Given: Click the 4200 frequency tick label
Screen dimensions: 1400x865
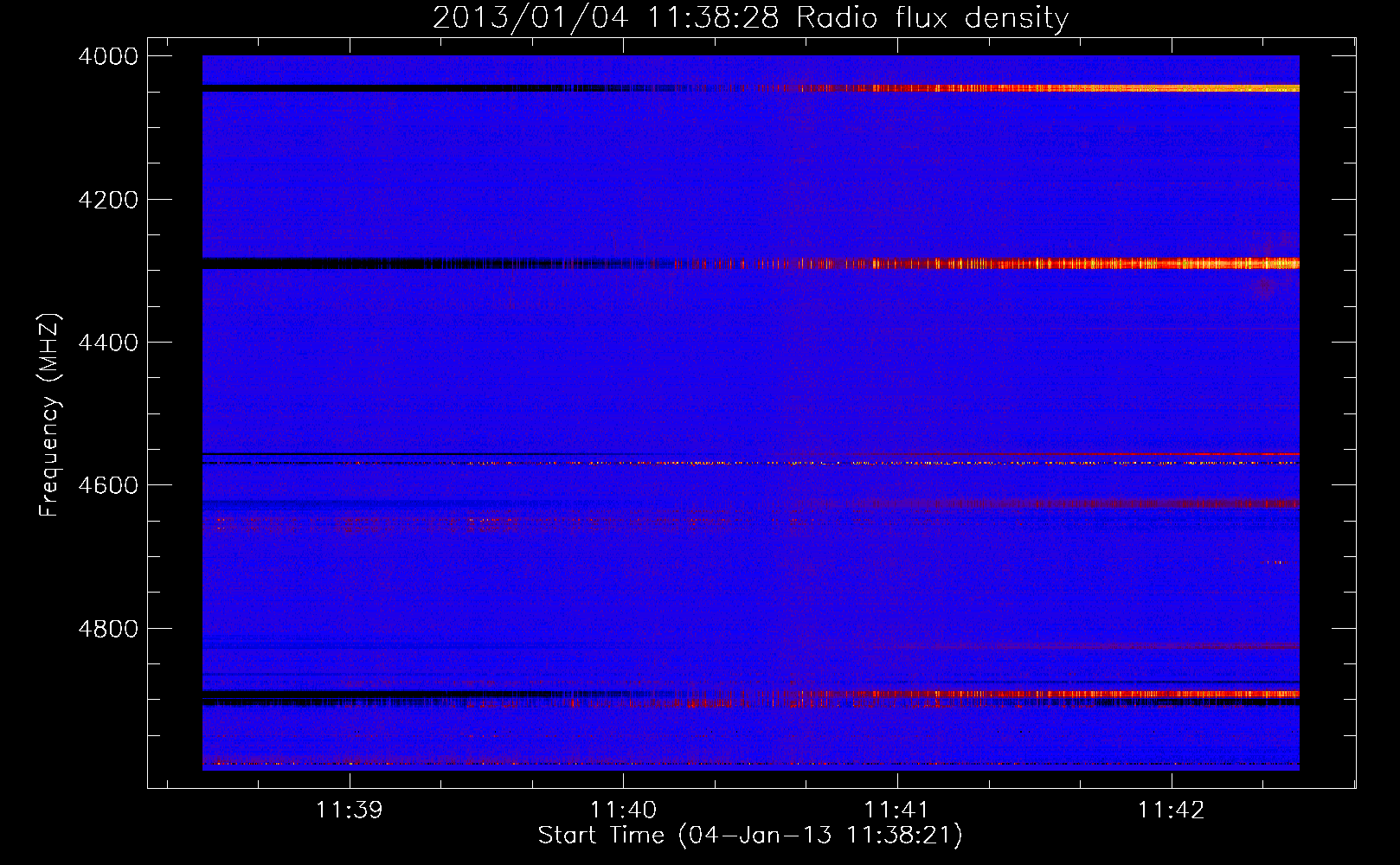Looking at the screenshot, I should click(108, 200).
